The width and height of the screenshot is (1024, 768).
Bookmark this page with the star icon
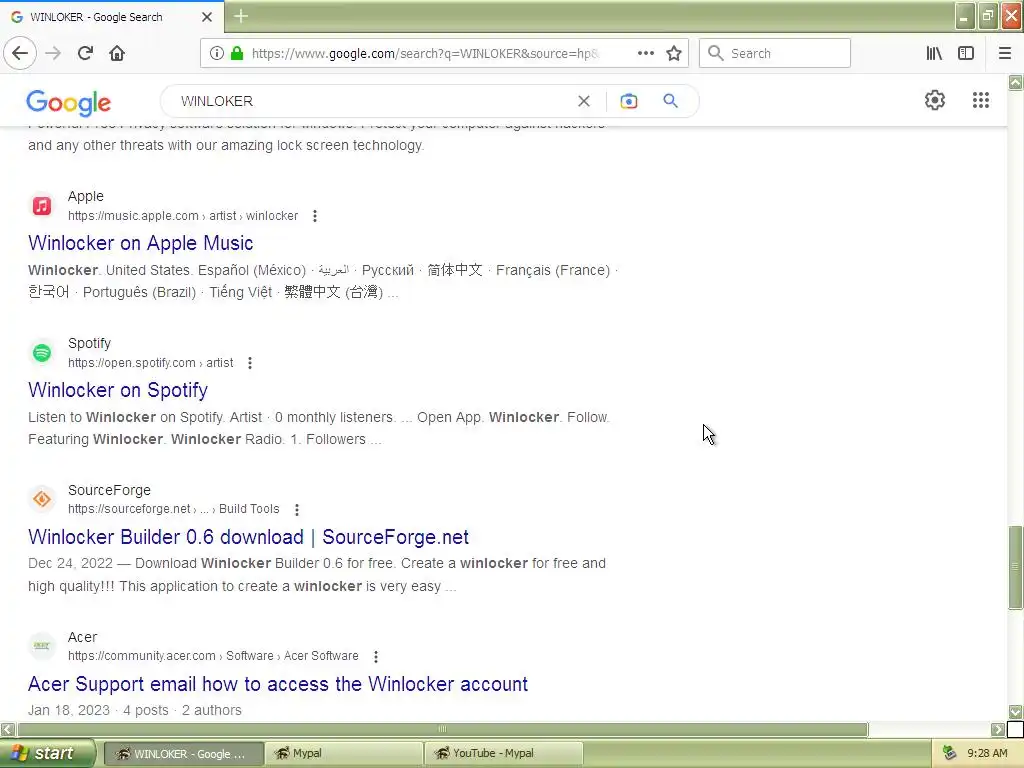[674, 53]
